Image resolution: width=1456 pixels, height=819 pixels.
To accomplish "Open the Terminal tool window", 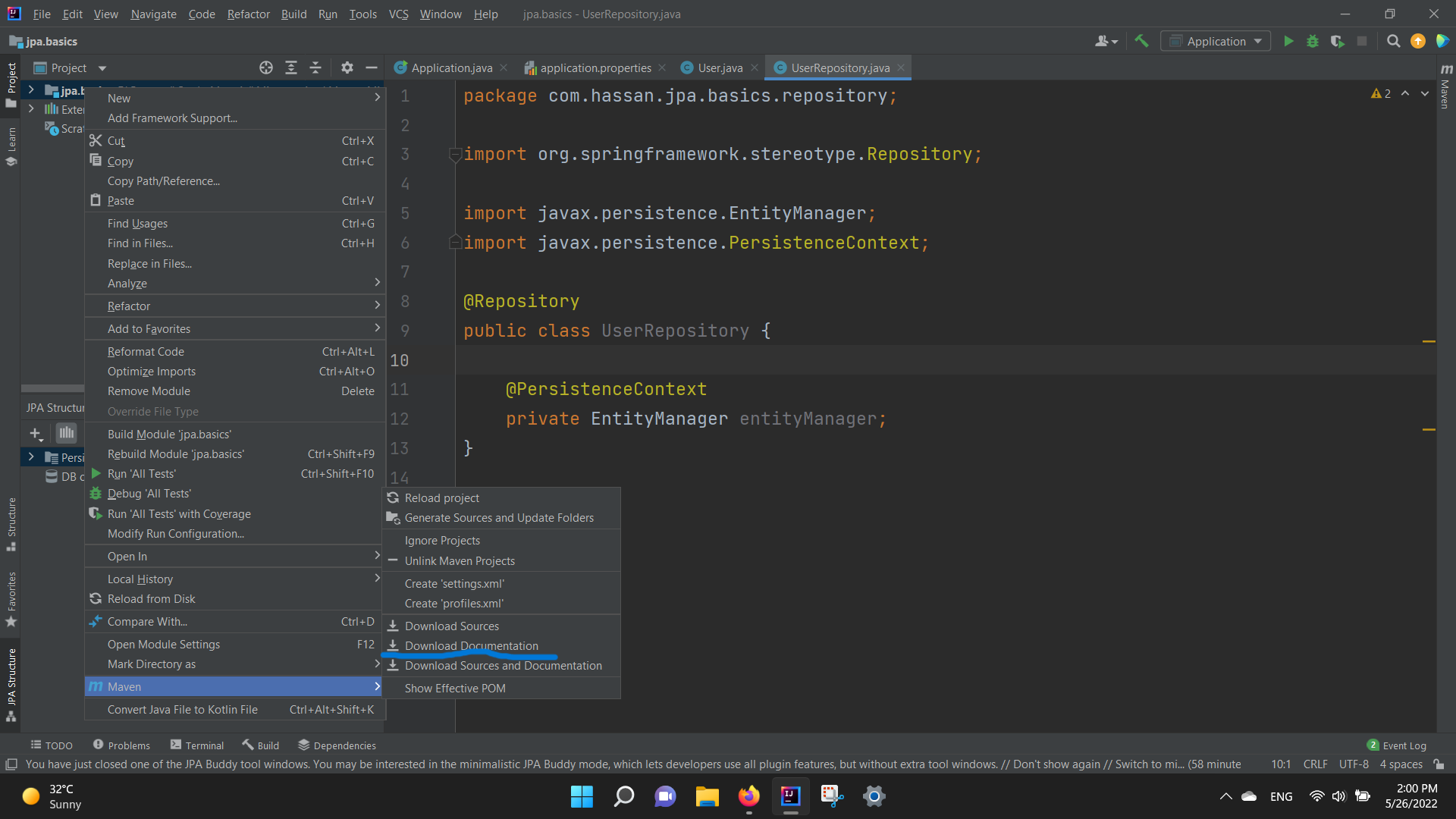I will pyautogui.click(x=197, y=745).
